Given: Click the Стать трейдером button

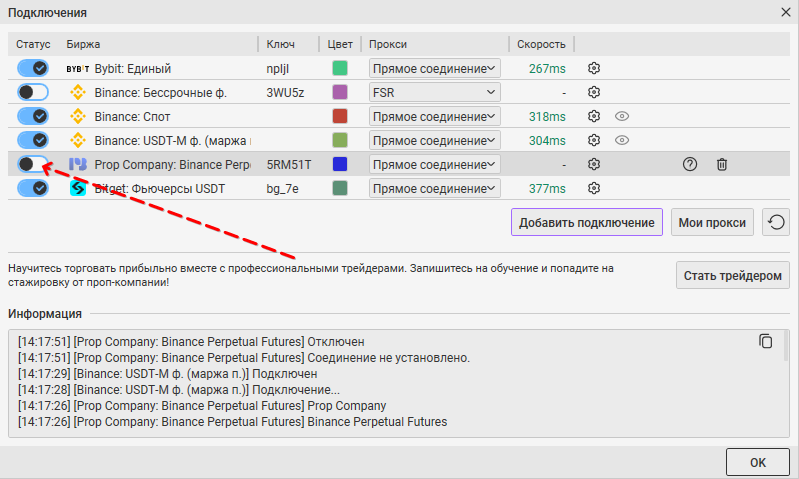Looking at the screenshot, I should 732,275.
